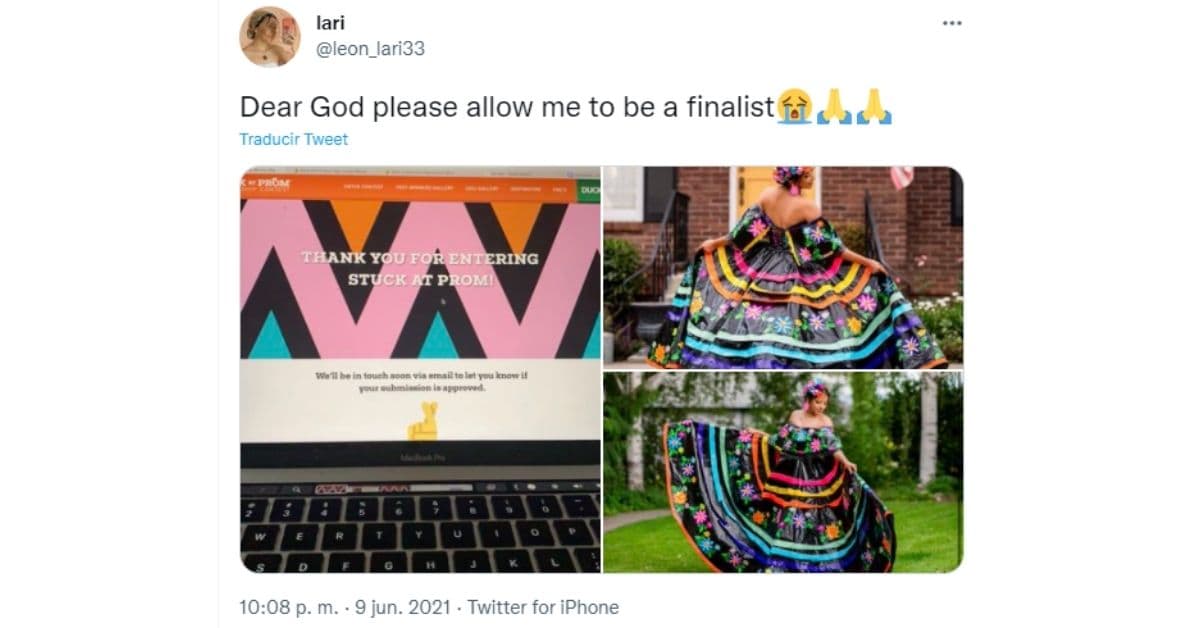Select FAQ's item in orange nav bar
The width and height of the screenshot is (1200, 628).
pos(559,189)
